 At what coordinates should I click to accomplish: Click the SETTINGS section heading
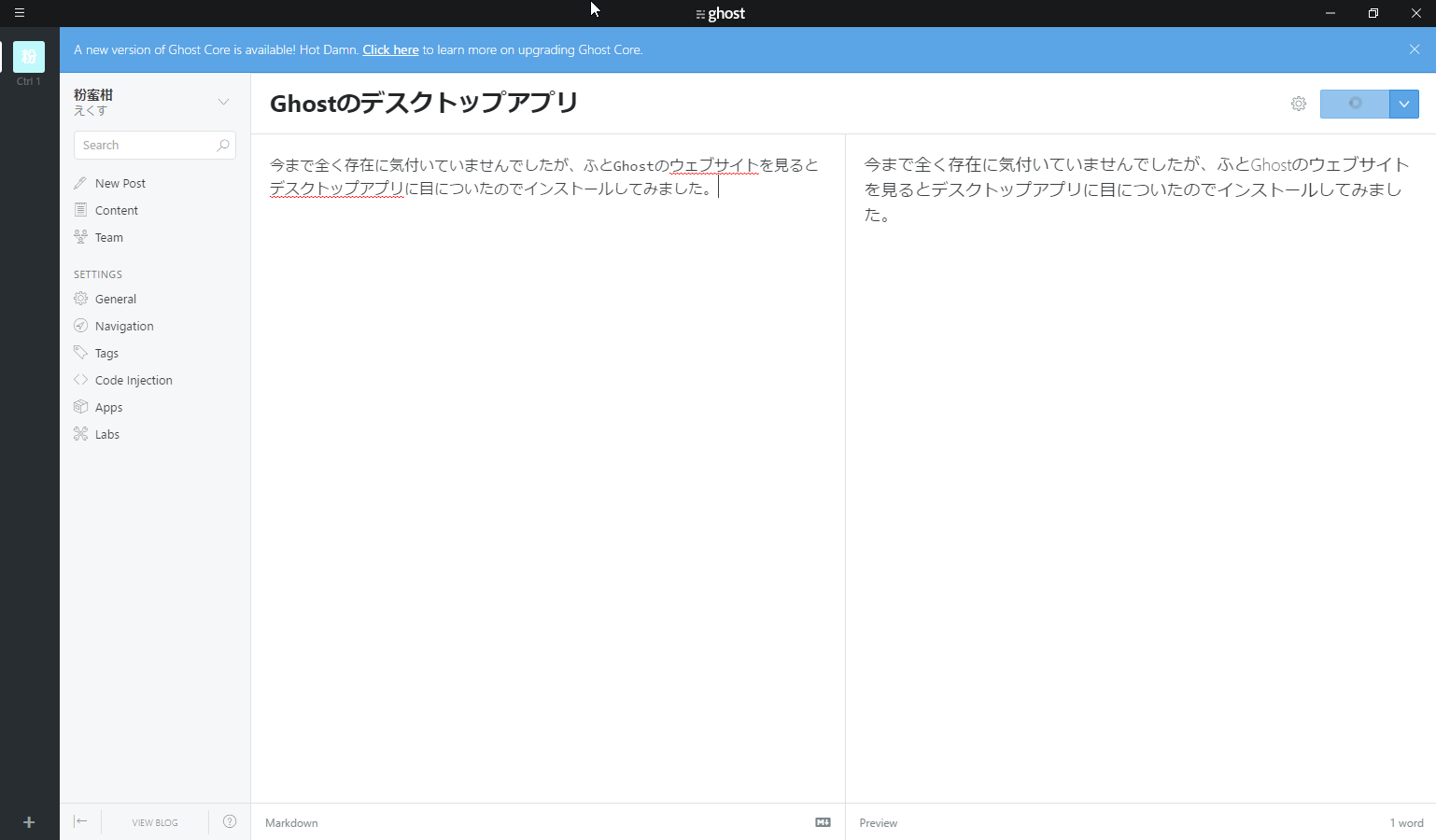point(98,274)
